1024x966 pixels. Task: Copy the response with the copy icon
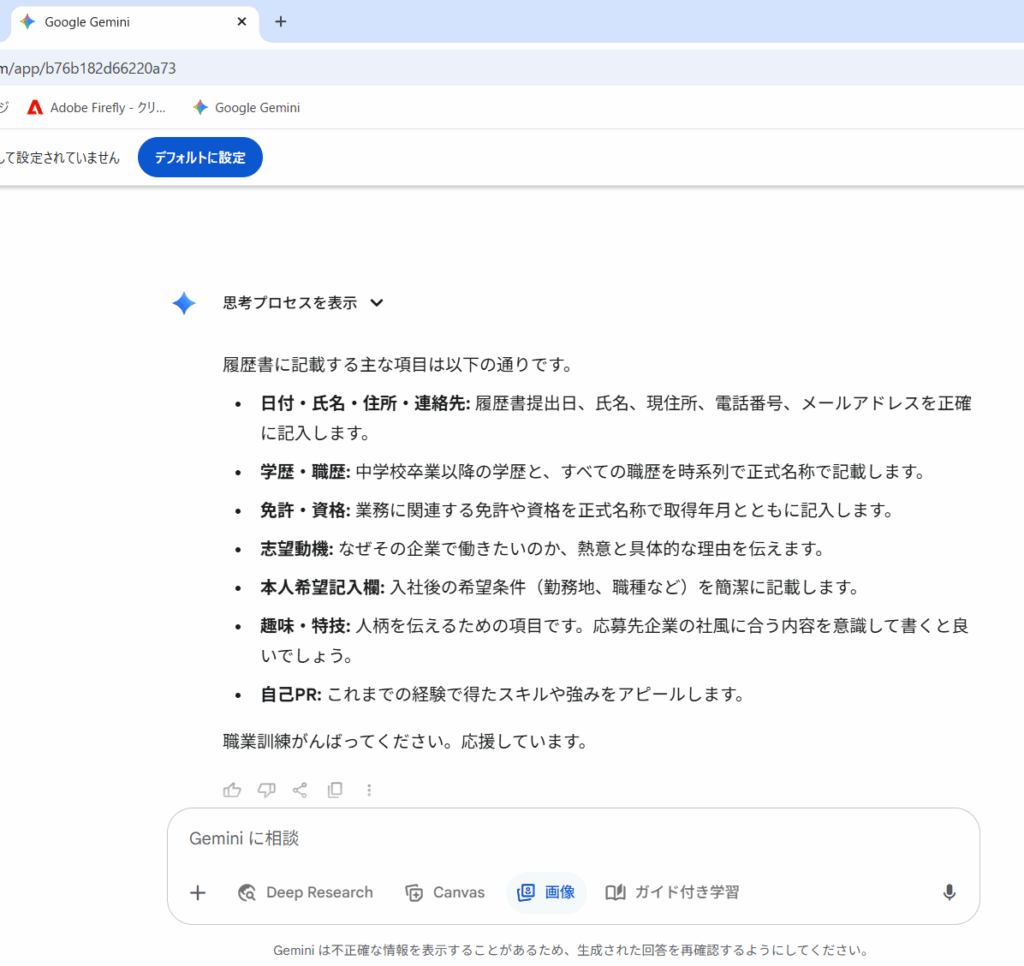pyautogui.click(x=335, y=790)
